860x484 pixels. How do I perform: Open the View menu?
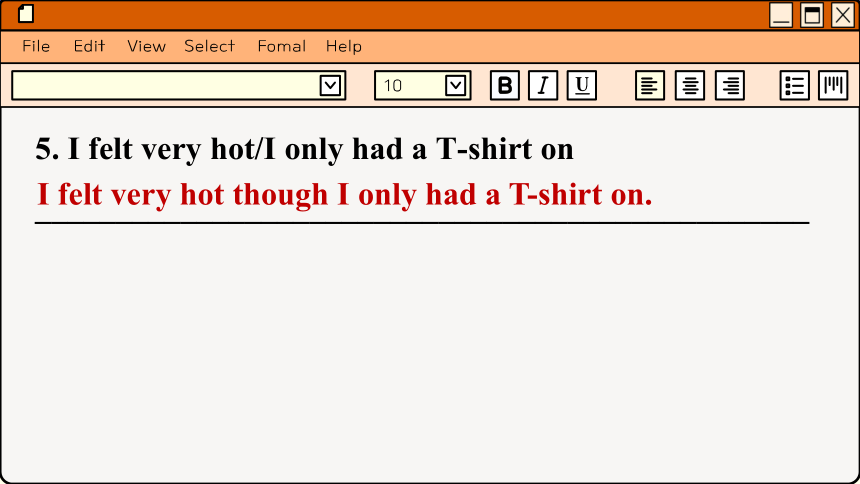point(146,46)
